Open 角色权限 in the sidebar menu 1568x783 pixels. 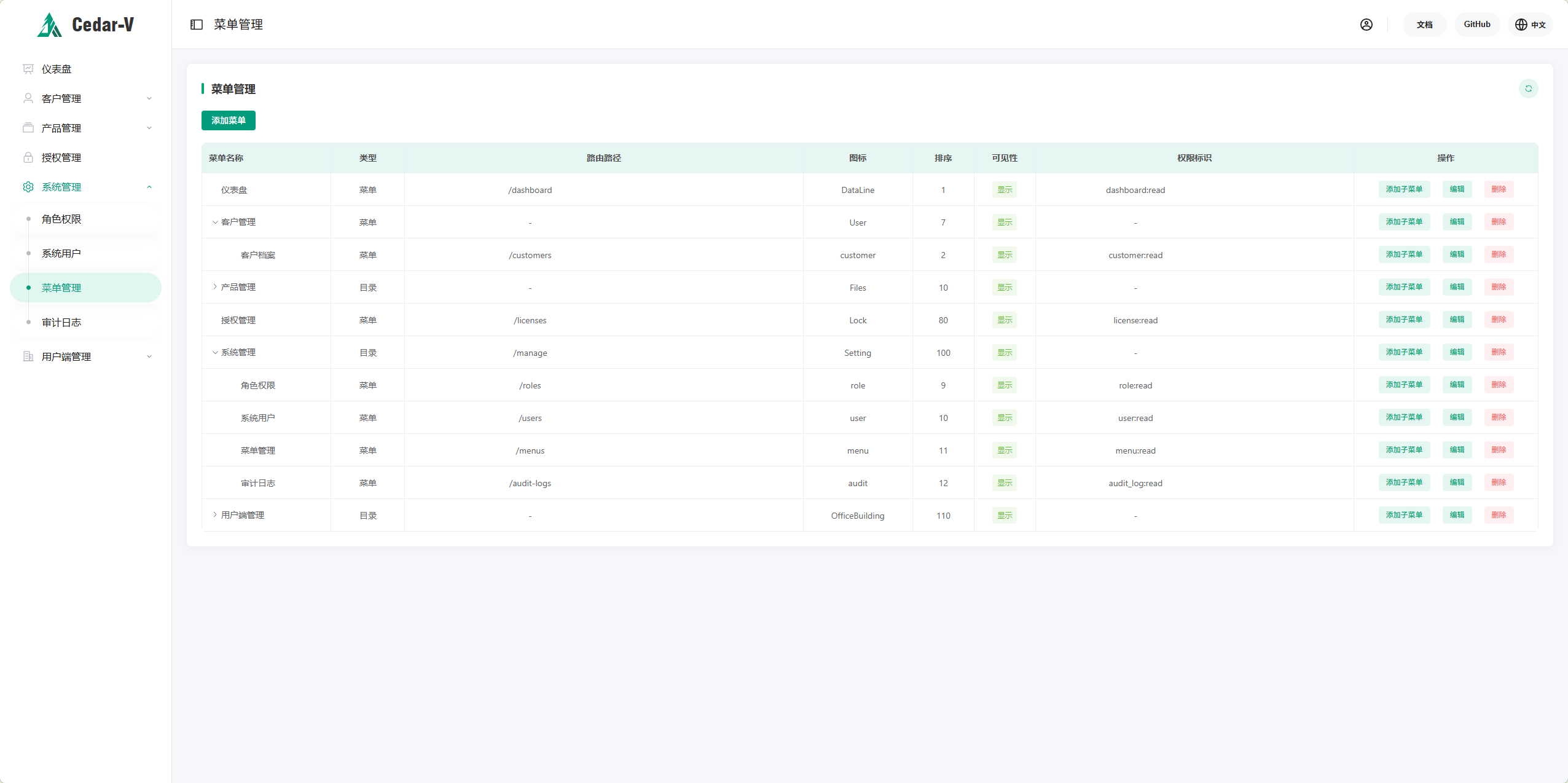click(61, 219)
